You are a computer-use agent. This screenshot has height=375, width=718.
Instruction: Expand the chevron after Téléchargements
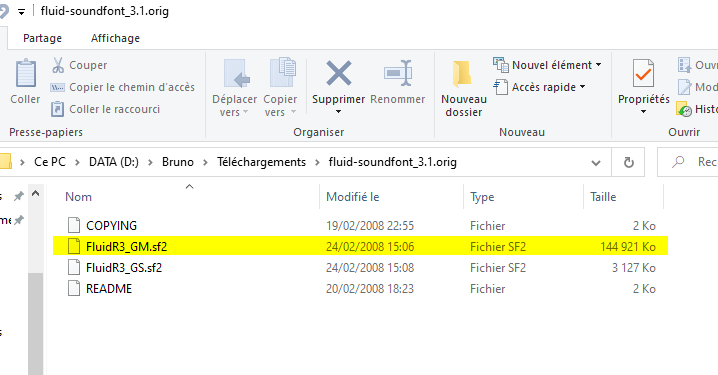point(317,162)
